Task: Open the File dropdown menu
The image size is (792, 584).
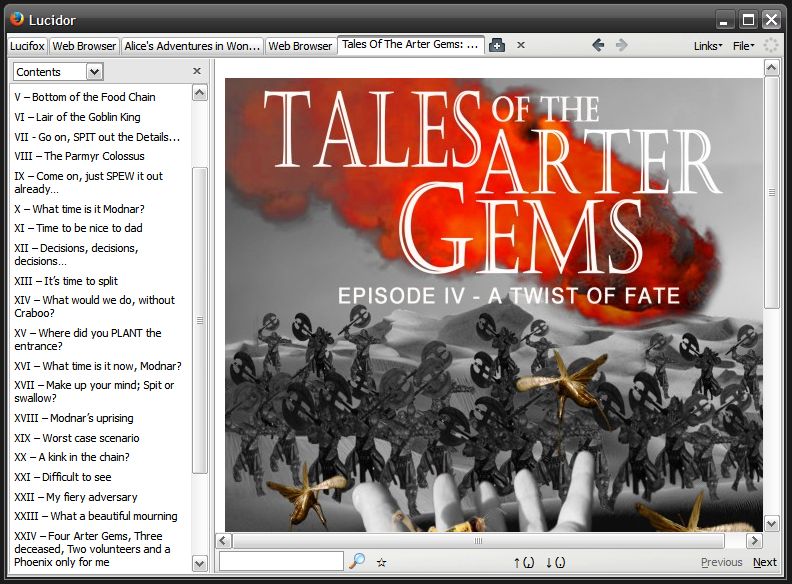Action: [x=744, y=46]
